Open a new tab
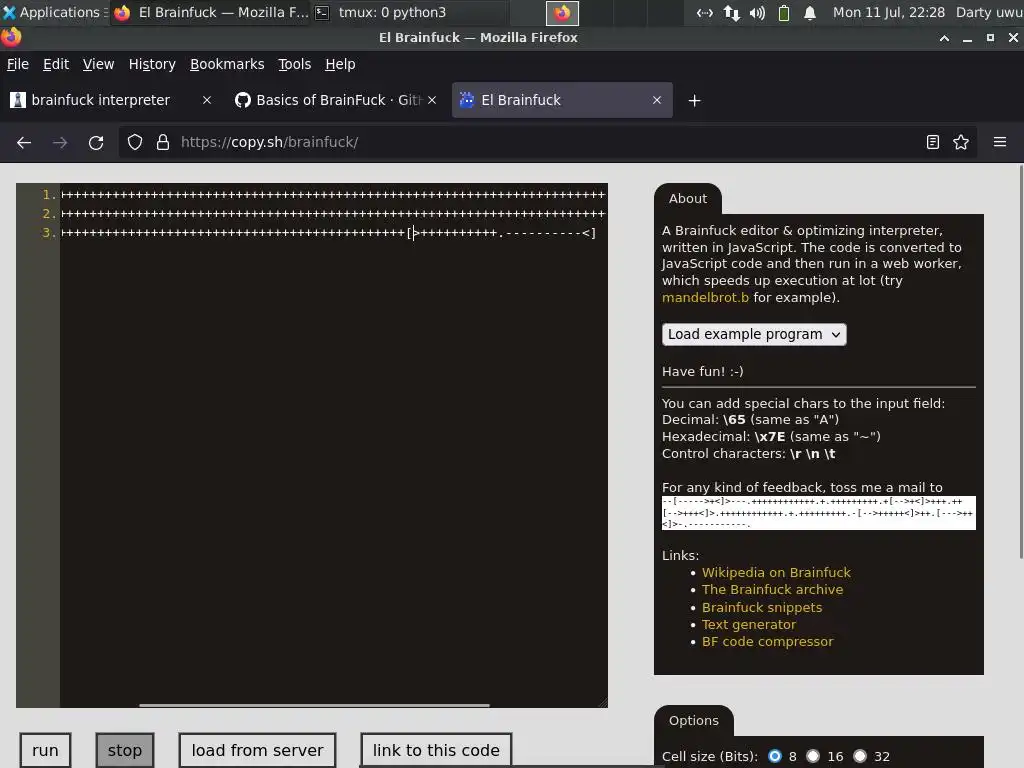 (694, 101)
